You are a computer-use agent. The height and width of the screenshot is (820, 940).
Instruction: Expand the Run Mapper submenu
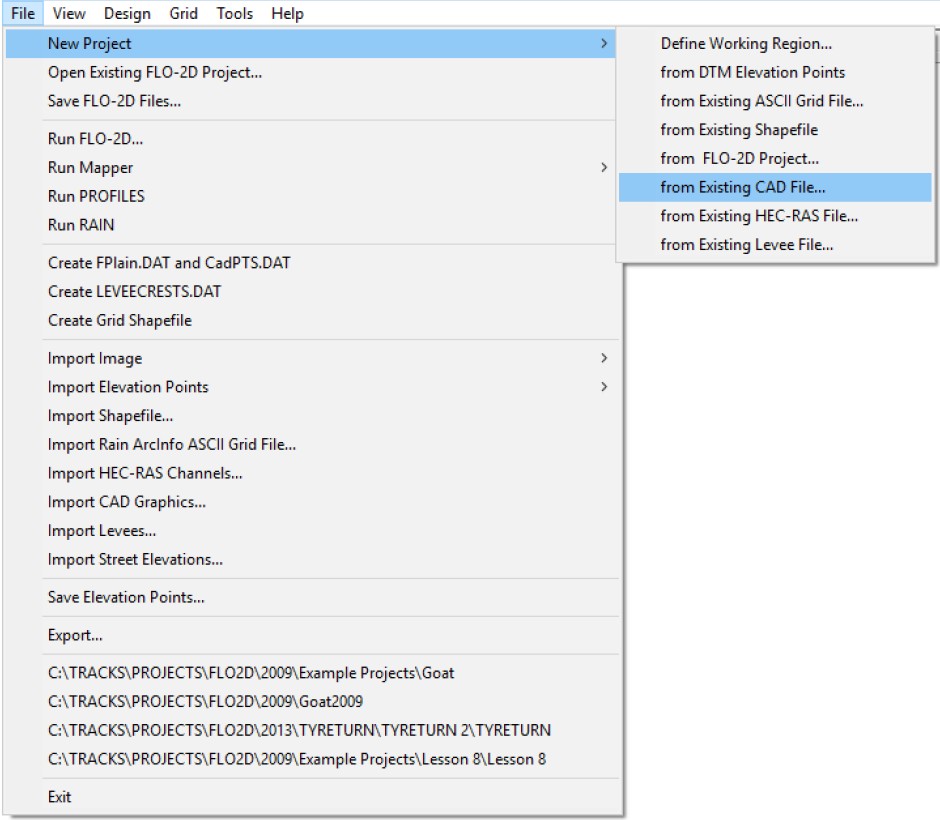tap(603, 167)
